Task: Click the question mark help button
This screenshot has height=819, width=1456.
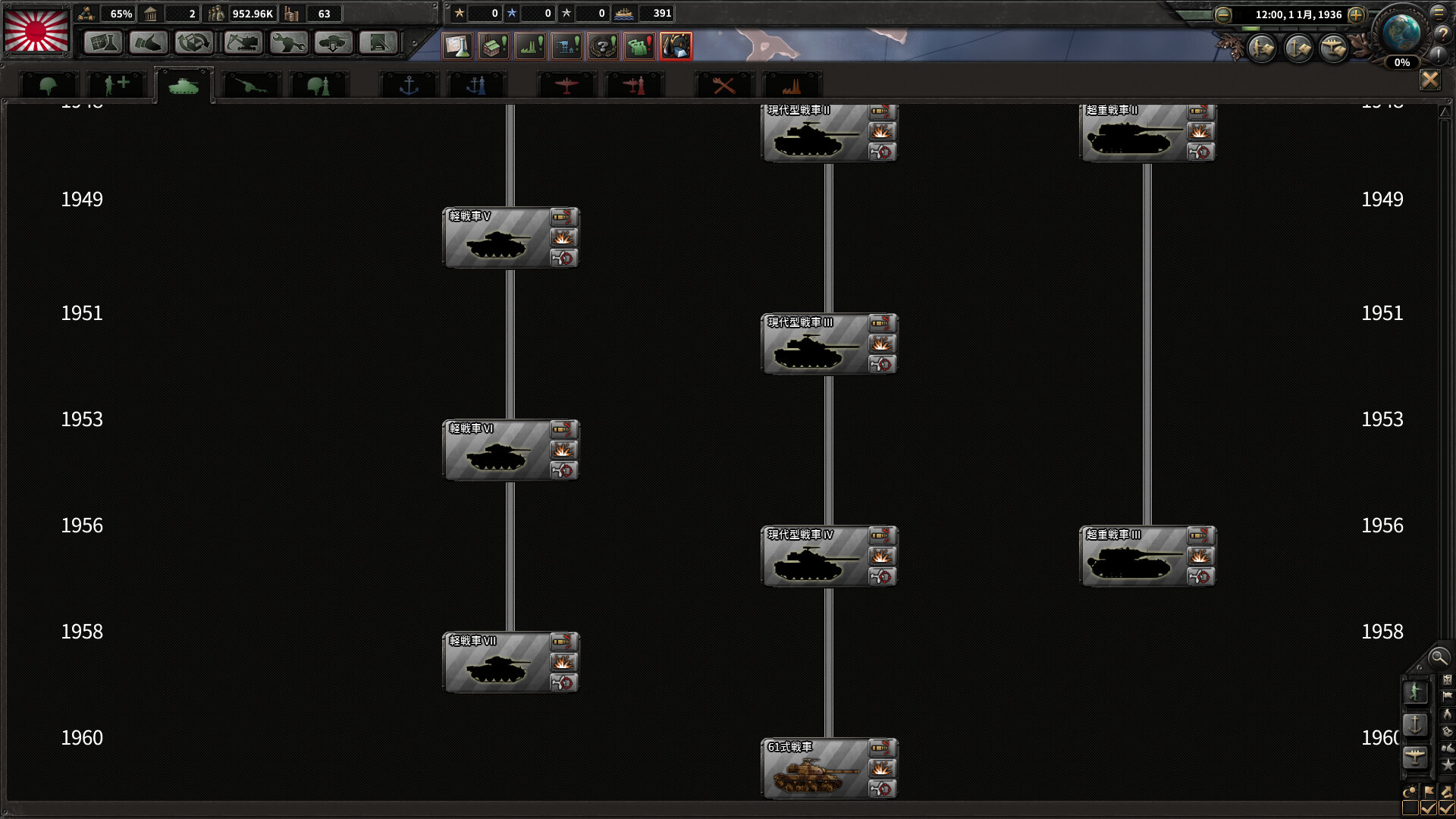Action: (x=1442, y=34)
